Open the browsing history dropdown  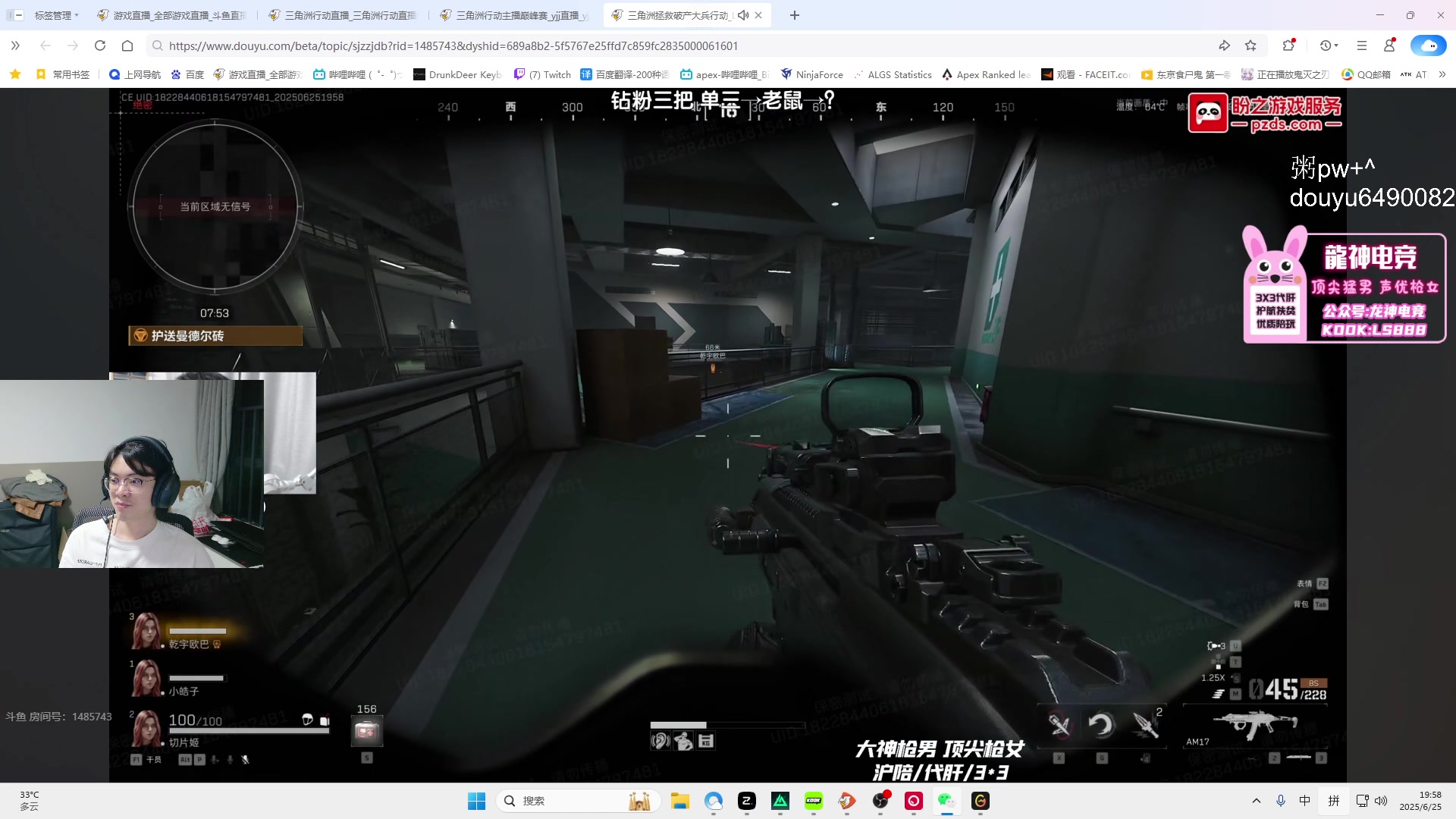[x=1329, y=45]
